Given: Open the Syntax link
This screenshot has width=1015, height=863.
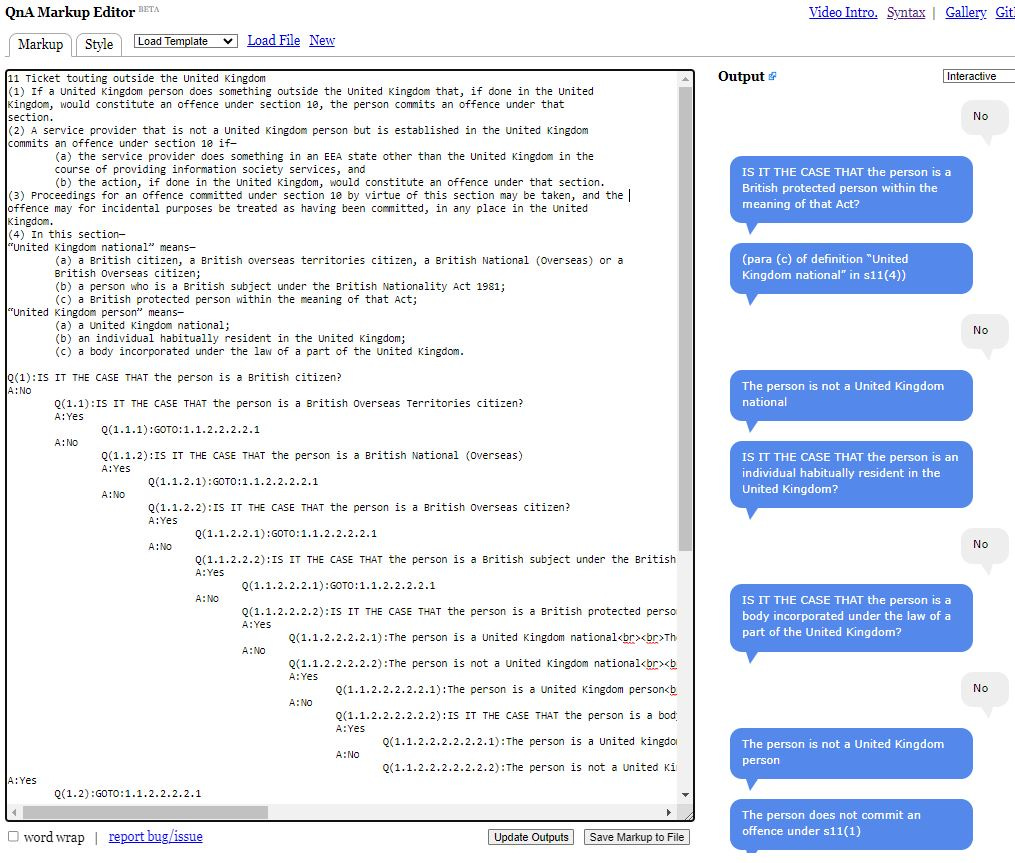Looking at the screenshot, I should click(906, 12).
